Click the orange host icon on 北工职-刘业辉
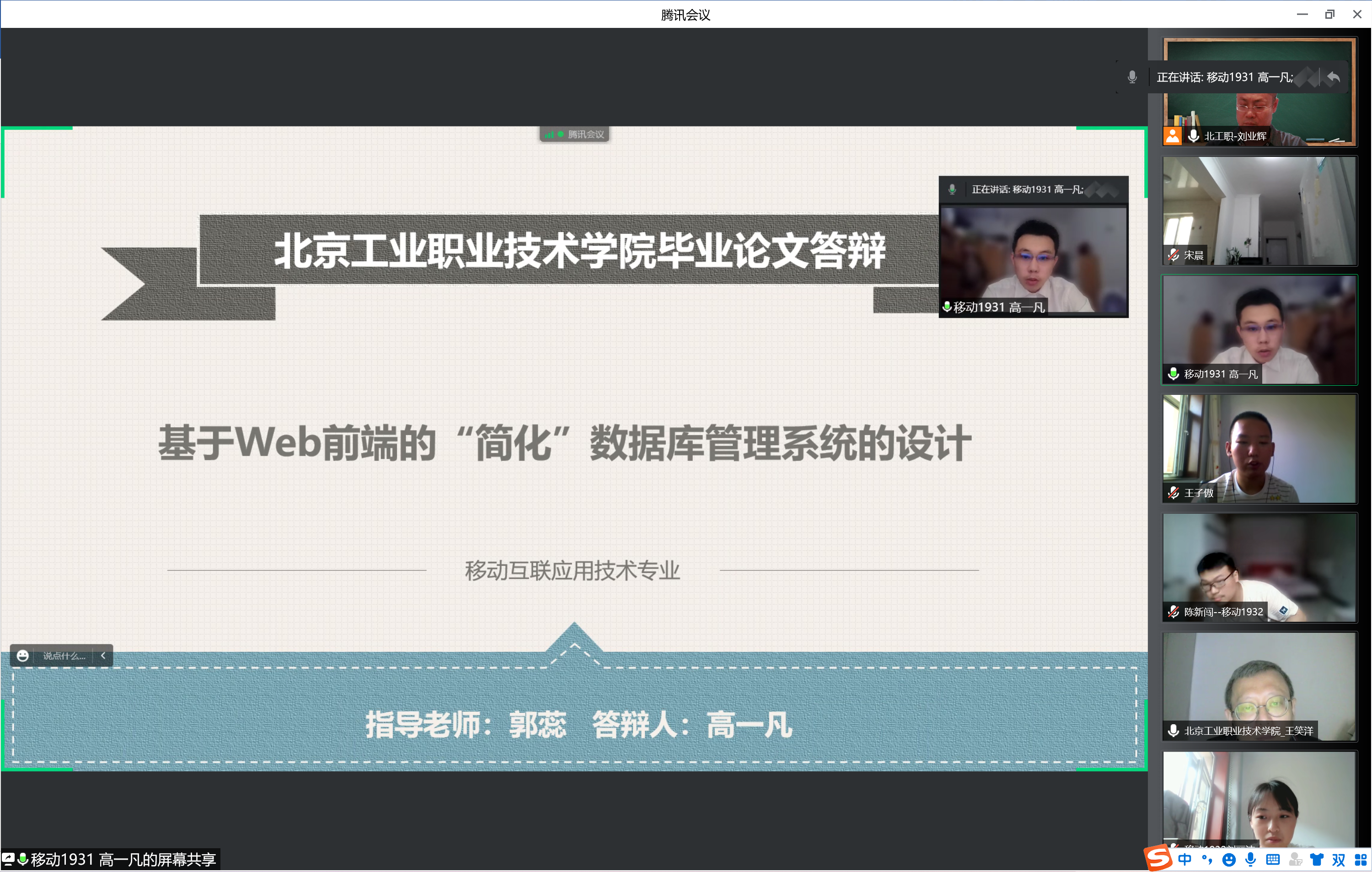This screenshot has width=1372, height=872. click(x=1173, y=136)
